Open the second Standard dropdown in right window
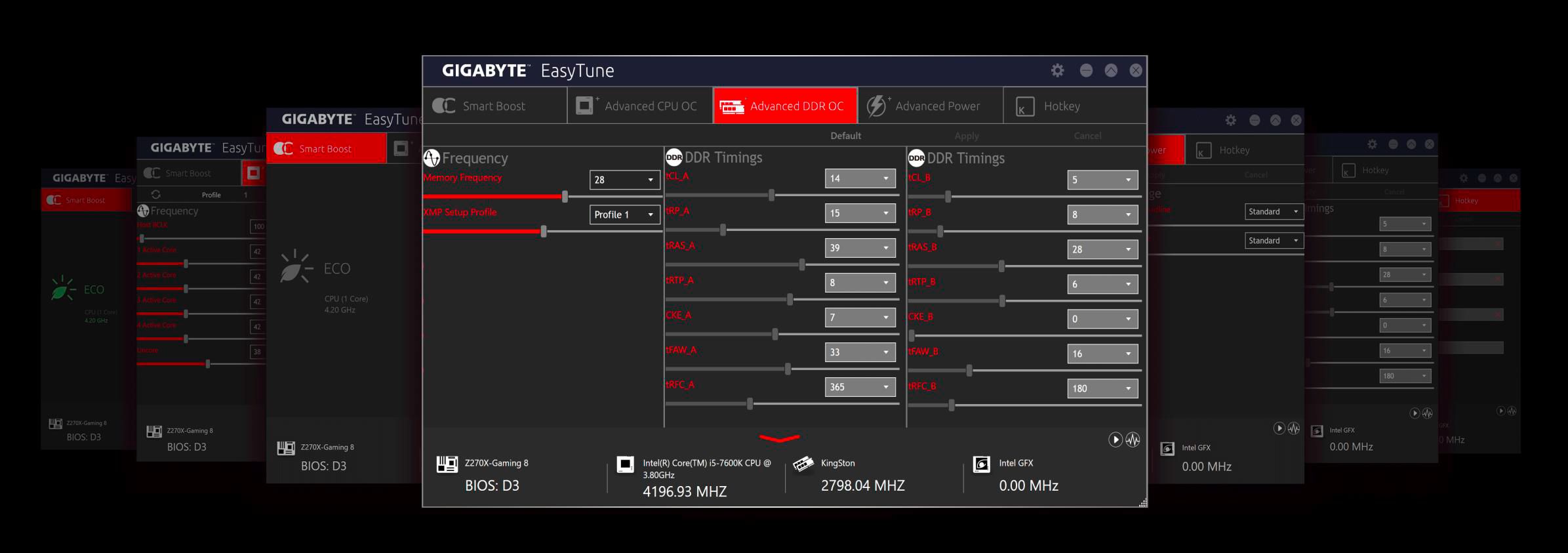1568x553 pixels. tap(1274, 240)
